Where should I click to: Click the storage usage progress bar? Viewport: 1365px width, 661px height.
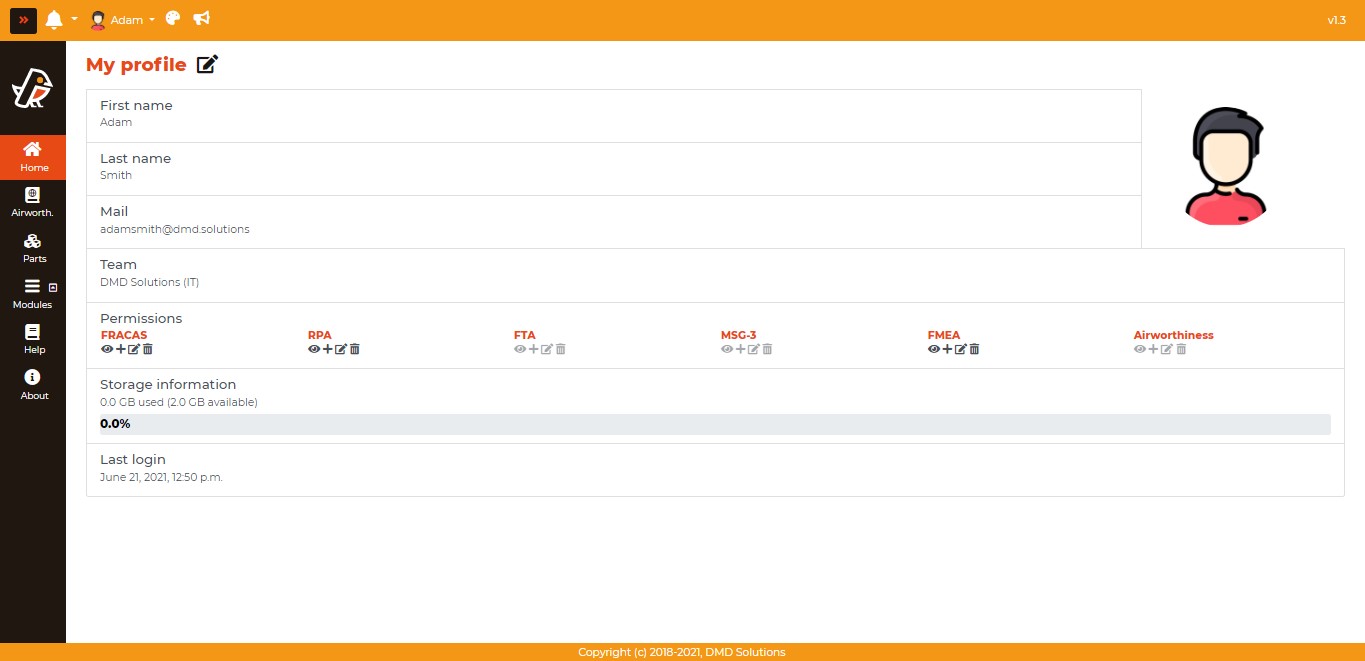[x=715, y=424]
